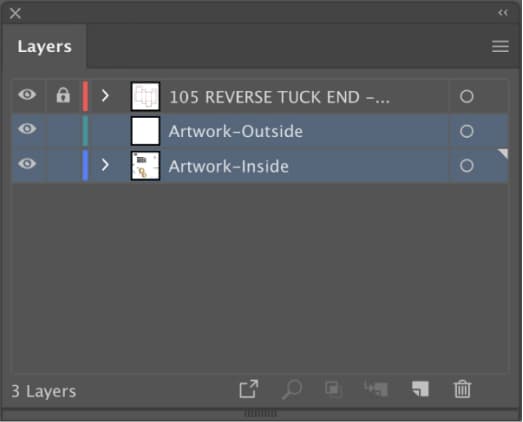Image resolution: width=523 pixels, height=422 pixels.
Task: Open the Layers panel hamburger menu
Action: (x=500, y=46)
